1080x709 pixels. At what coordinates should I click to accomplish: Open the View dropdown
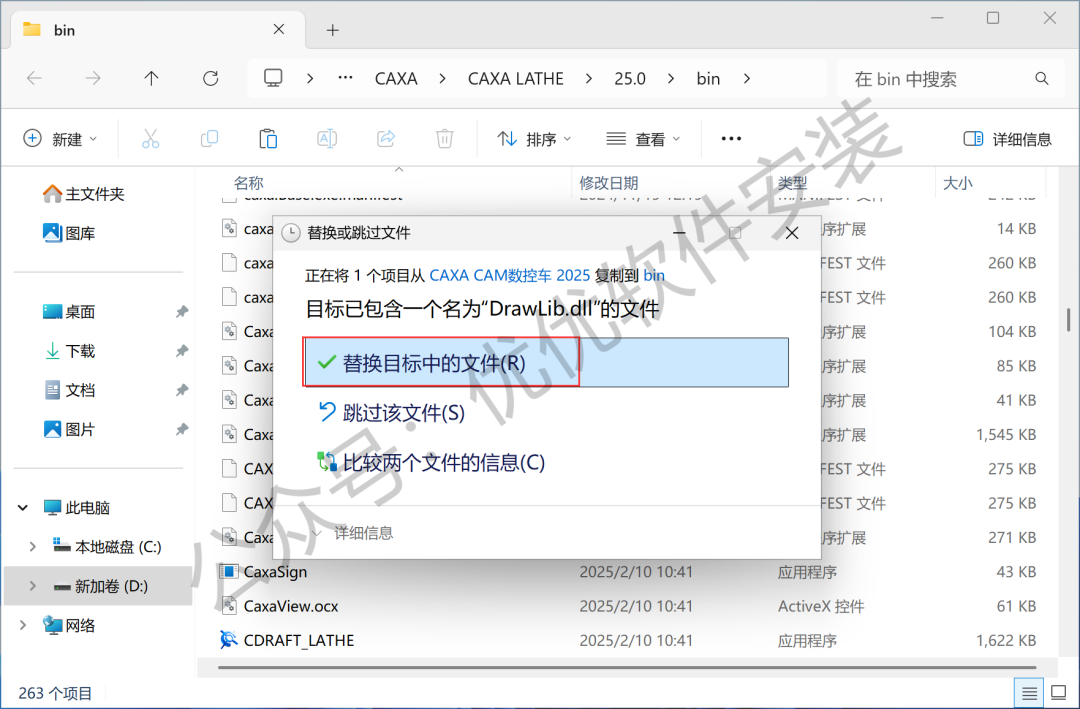click(643, 138)
